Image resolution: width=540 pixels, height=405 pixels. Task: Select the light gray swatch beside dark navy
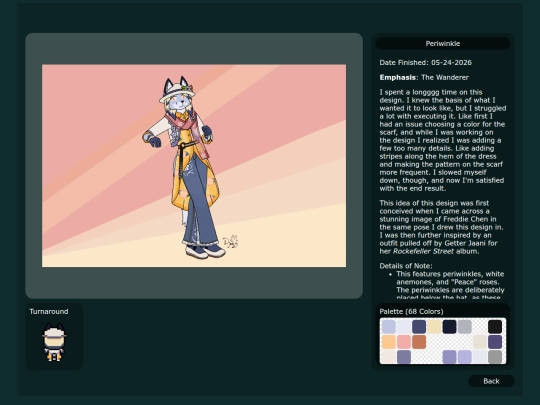[465, 327]
